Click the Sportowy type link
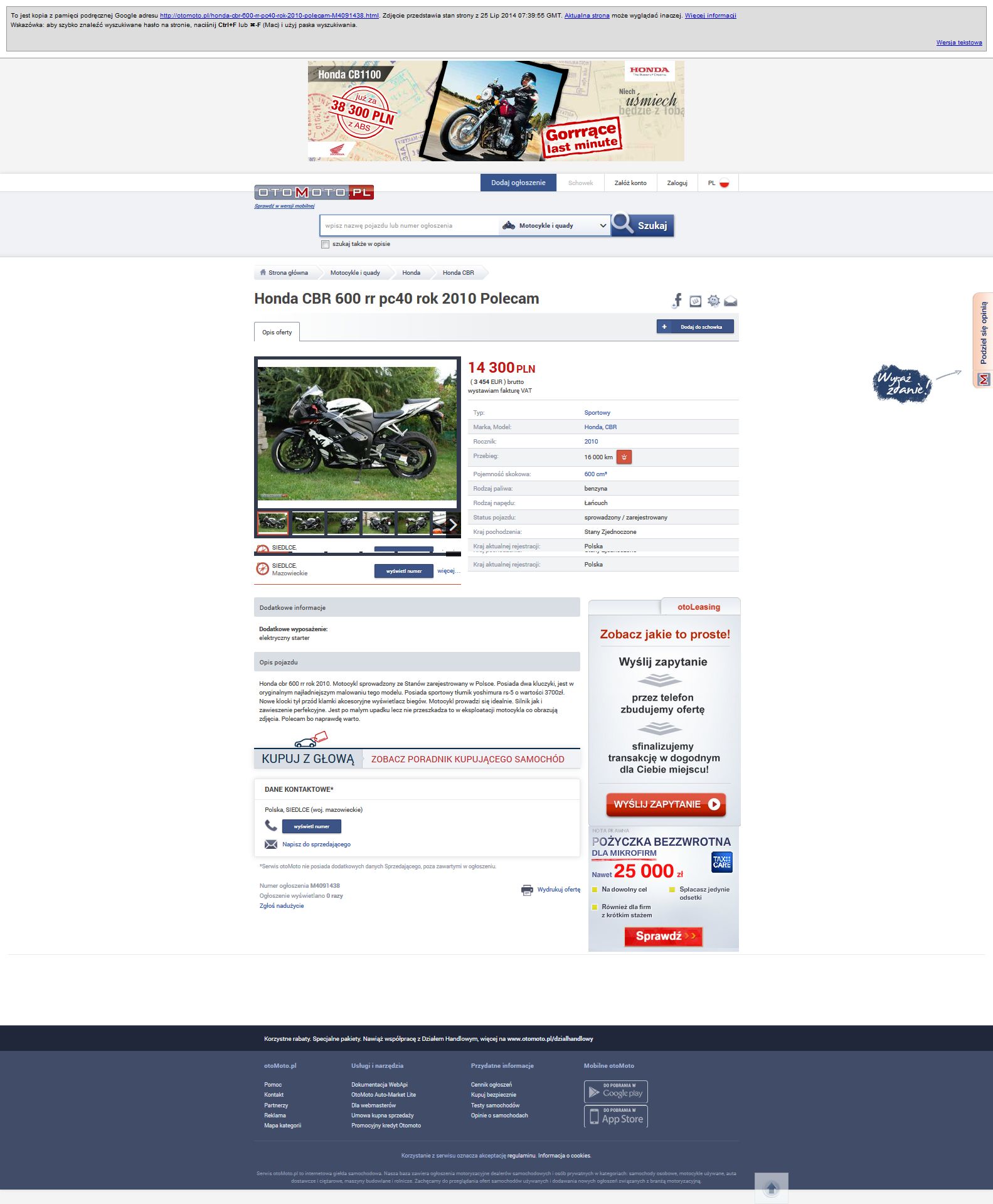 (597, 413)
